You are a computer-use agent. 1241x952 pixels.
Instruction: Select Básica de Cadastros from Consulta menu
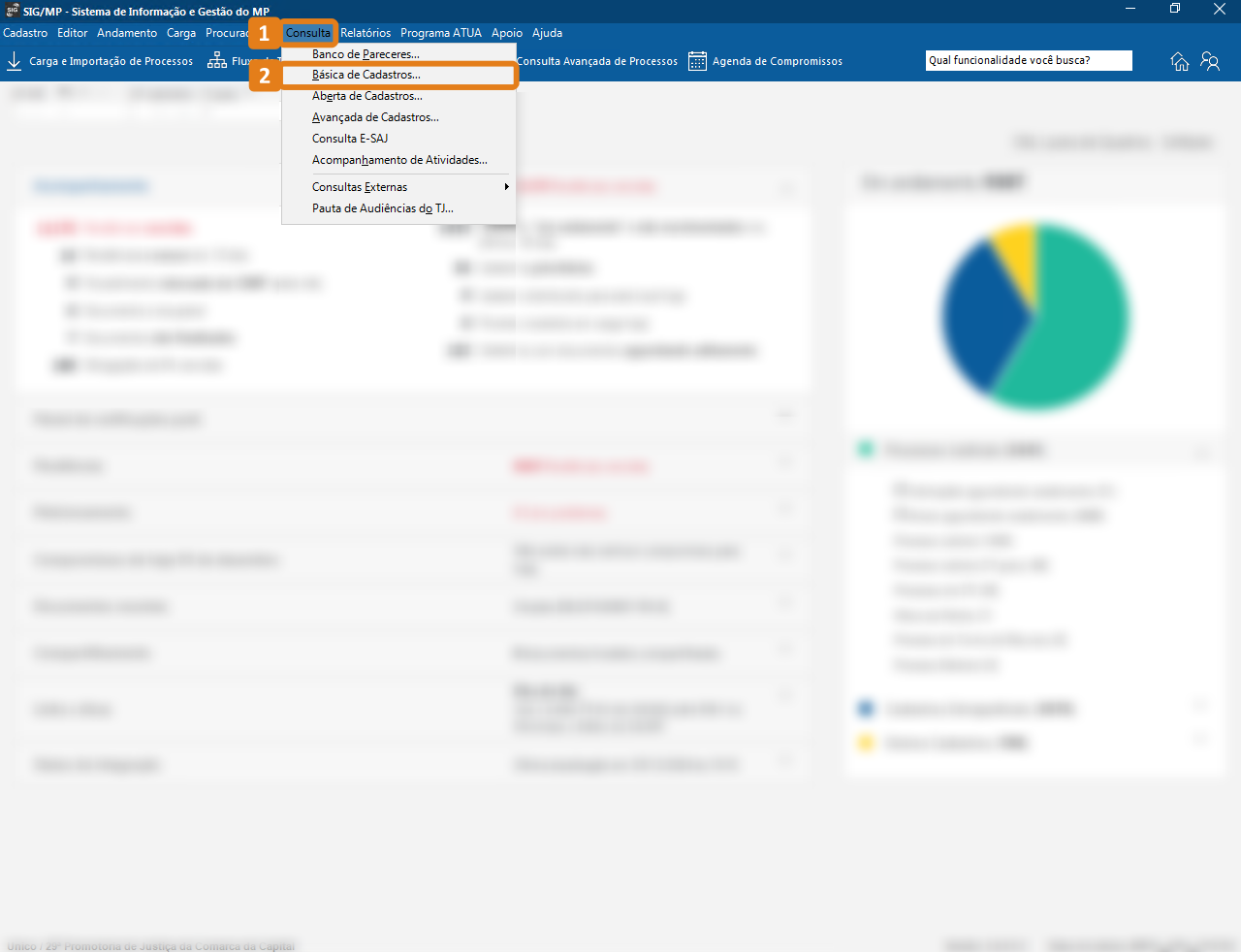pos(366,75)
